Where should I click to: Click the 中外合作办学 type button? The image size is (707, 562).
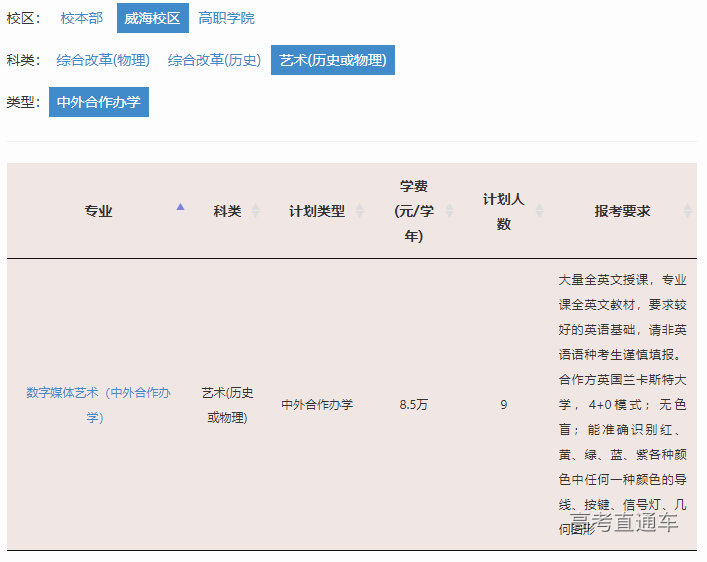99,102
